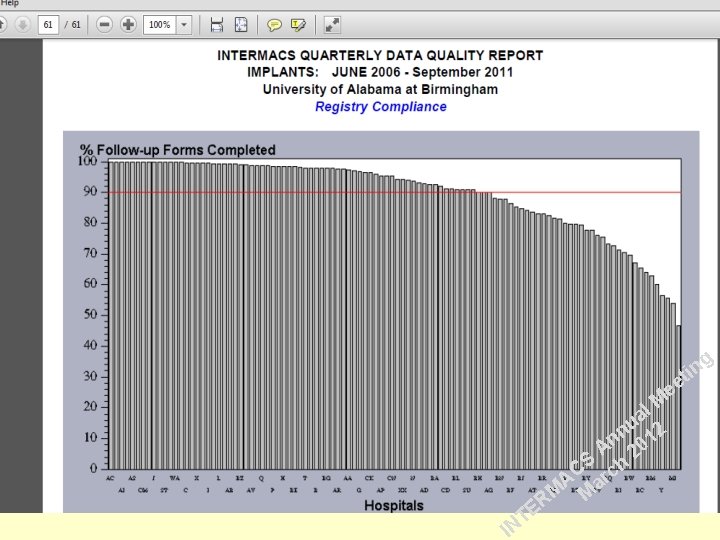Click the 0 y-axis label

(x=94, y=468)
